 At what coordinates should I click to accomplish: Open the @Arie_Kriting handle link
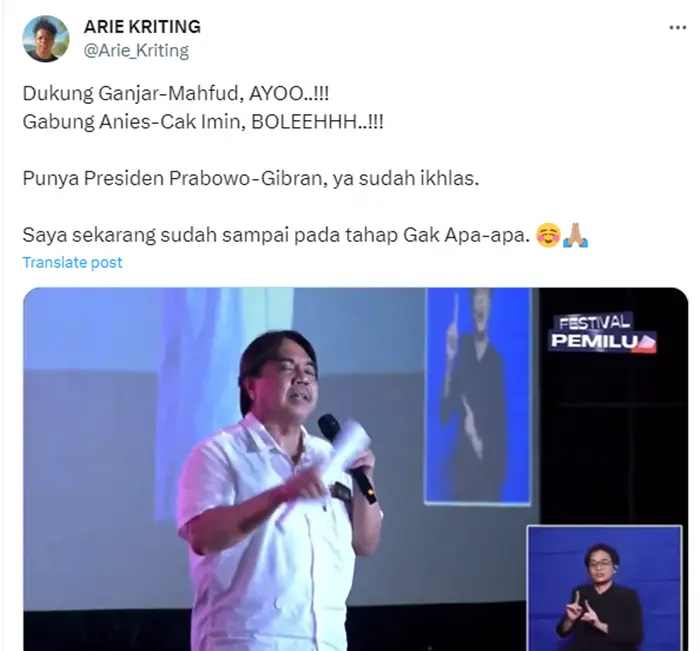click(136, 50)
